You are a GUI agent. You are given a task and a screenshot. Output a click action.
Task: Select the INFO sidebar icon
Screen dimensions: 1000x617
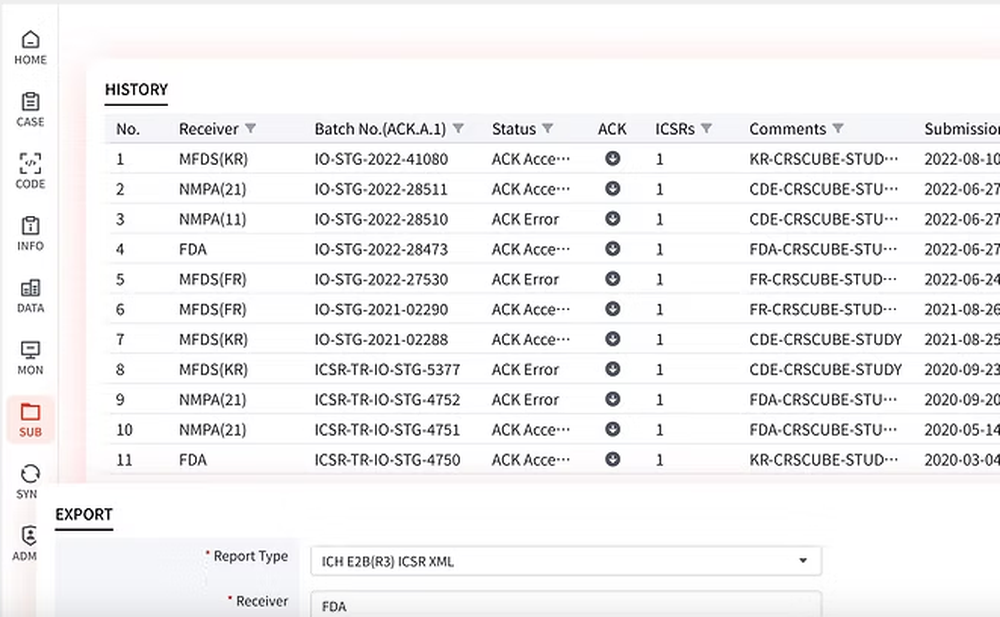tap(30, 233)
